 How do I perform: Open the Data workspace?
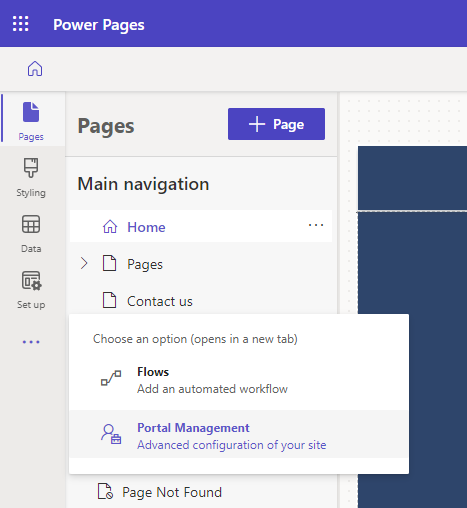(x=31, y=233)
